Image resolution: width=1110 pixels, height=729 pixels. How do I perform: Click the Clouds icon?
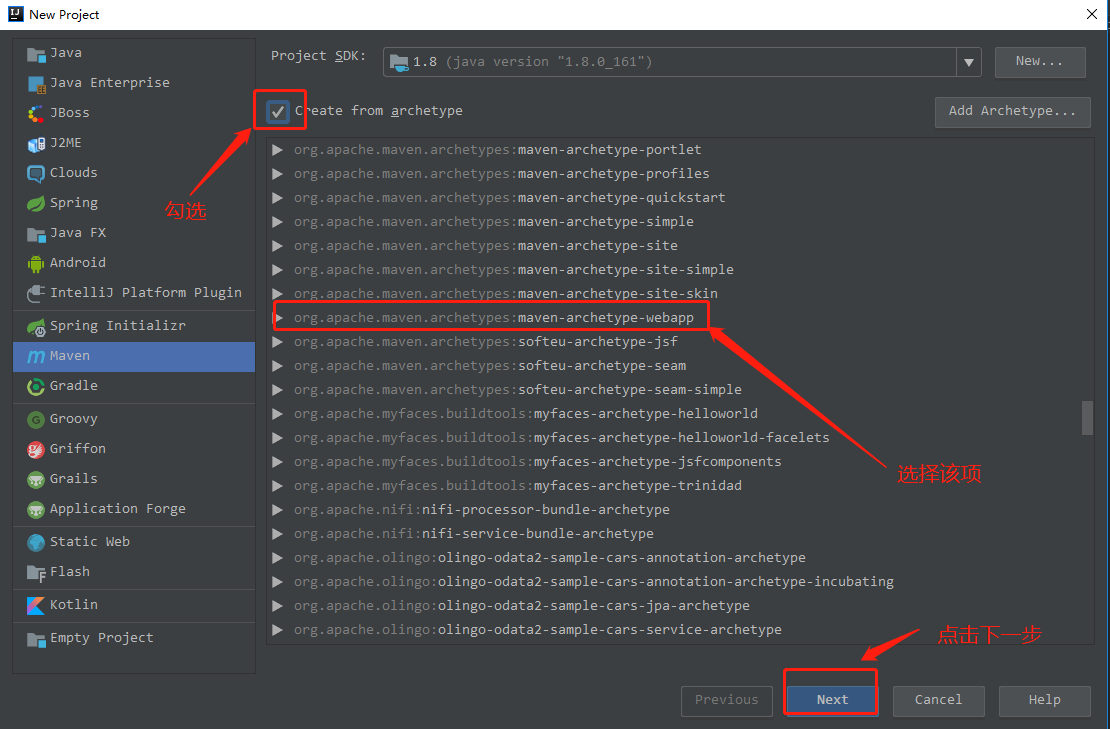tap(35, 173)
